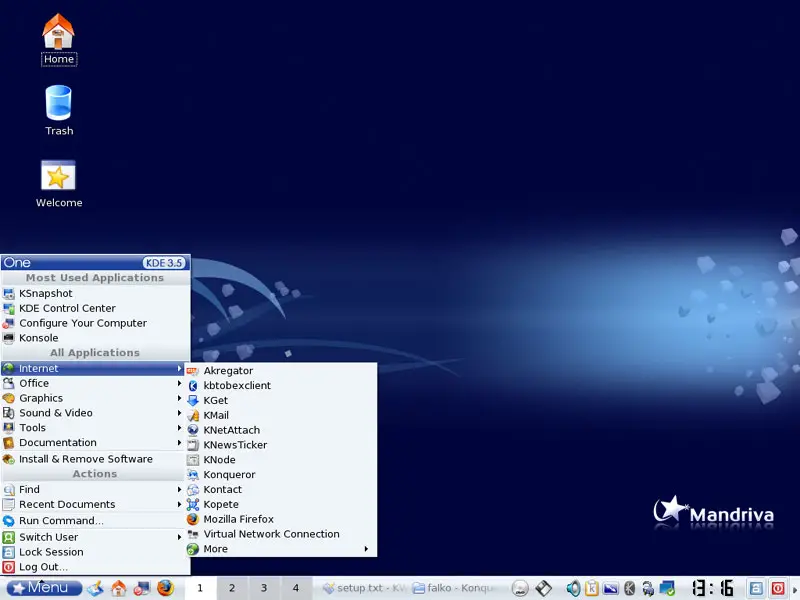Click the gray K tray icon

[x=630, y=588]
